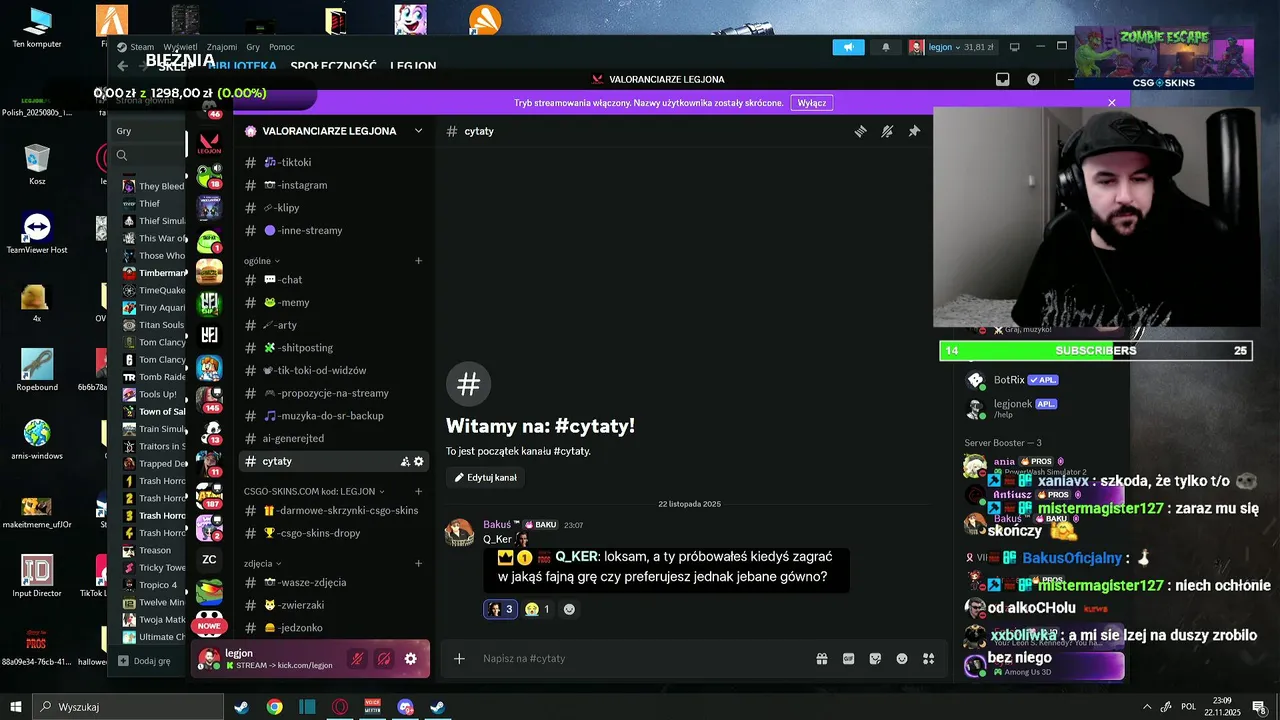Open the GIF picker
The image size is (1280, 720).
coord(848,659)
